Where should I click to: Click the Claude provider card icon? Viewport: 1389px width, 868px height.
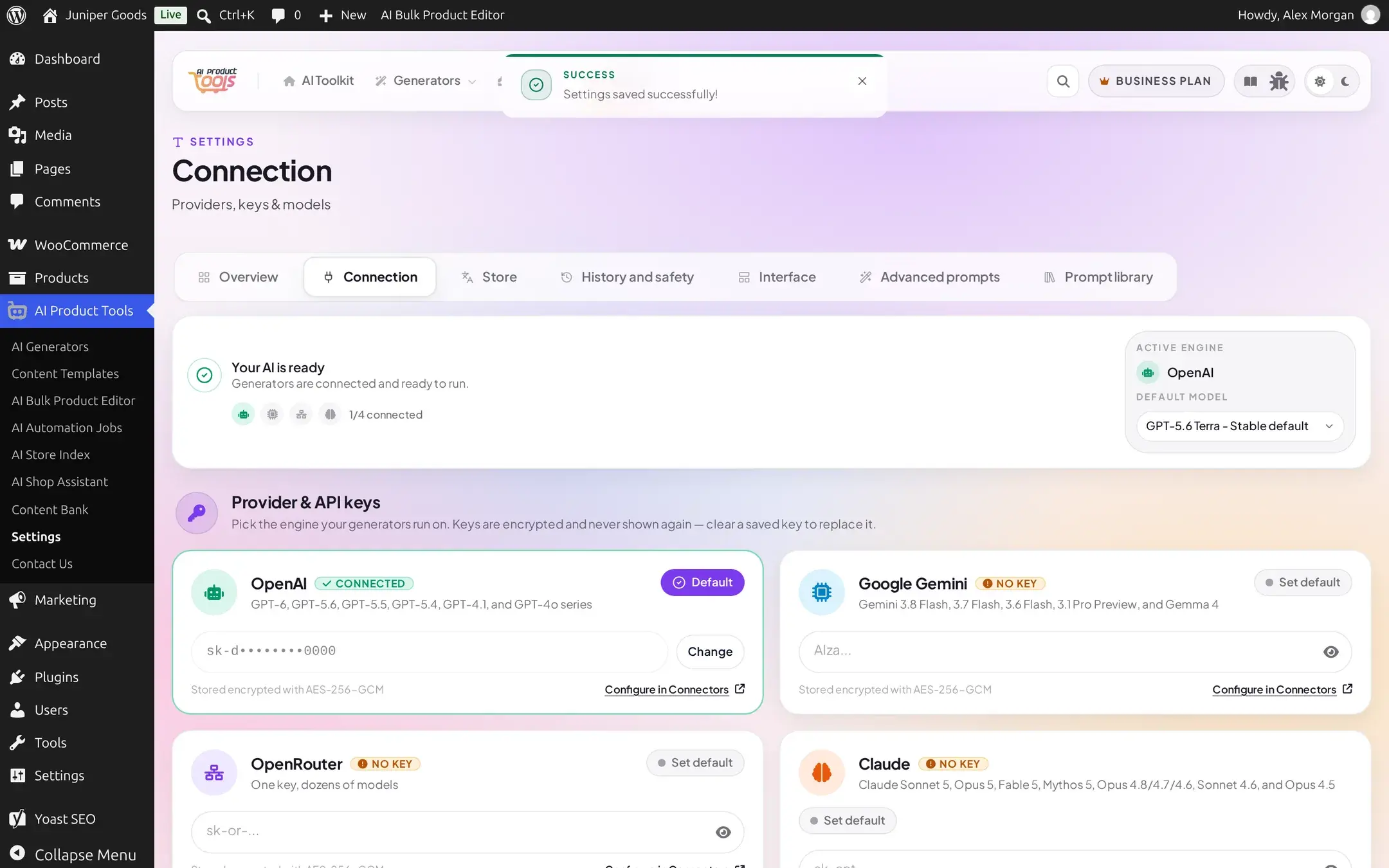coord(821,772)
